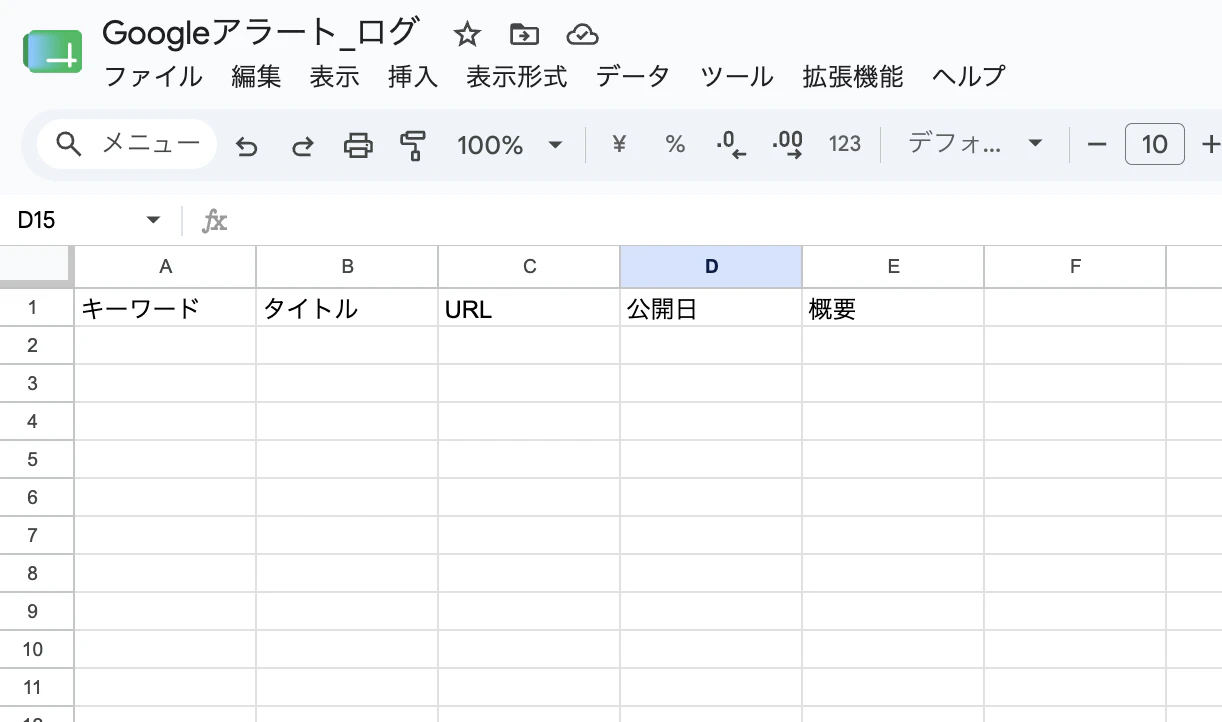Image resolution: width=1222 pixels, height=722 pixels.
Task: Increase decimal places
Action: click(788, 145)
